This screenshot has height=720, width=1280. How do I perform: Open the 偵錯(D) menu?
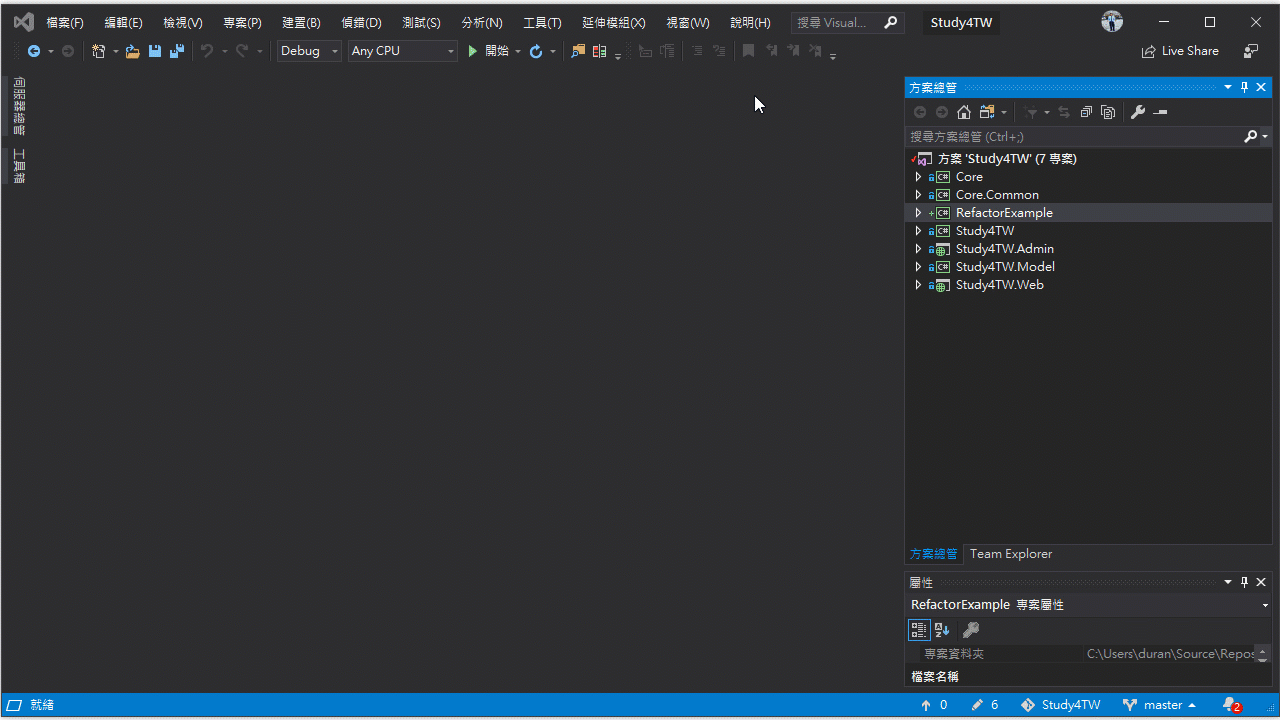tap(361, 22)
